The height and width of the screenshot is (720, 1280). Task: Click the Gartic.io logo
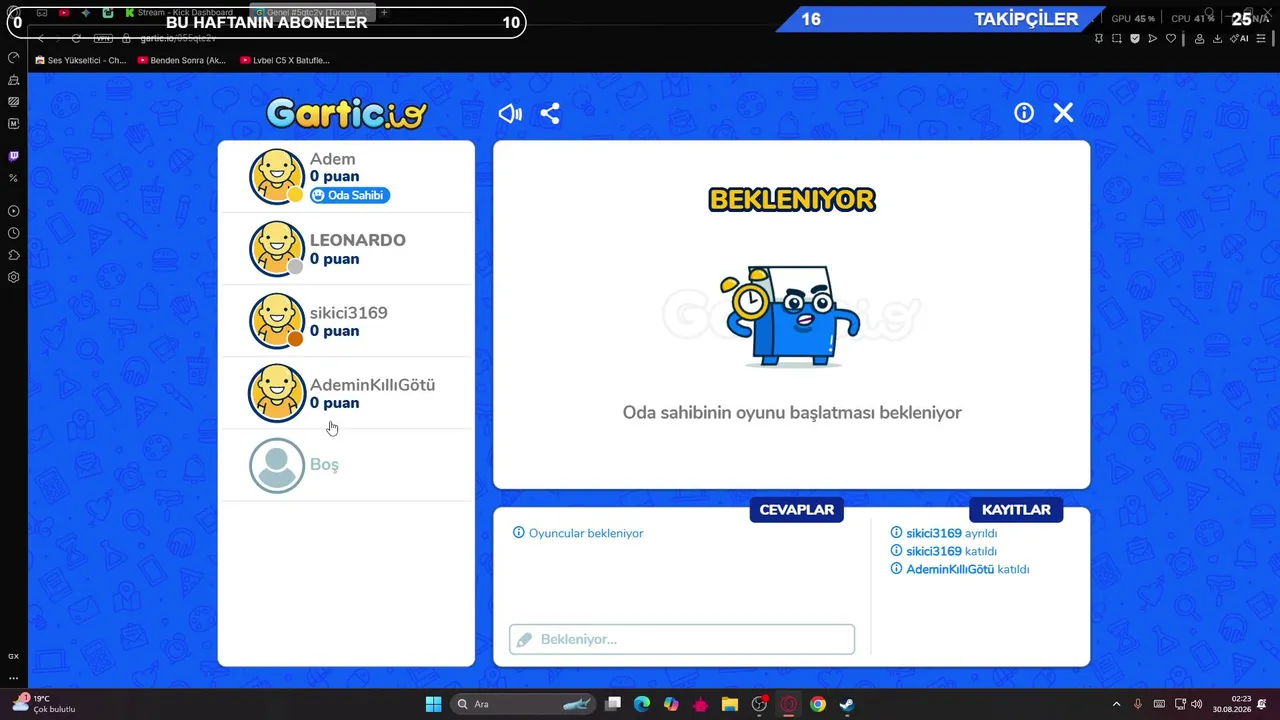[x=347, y=113]
